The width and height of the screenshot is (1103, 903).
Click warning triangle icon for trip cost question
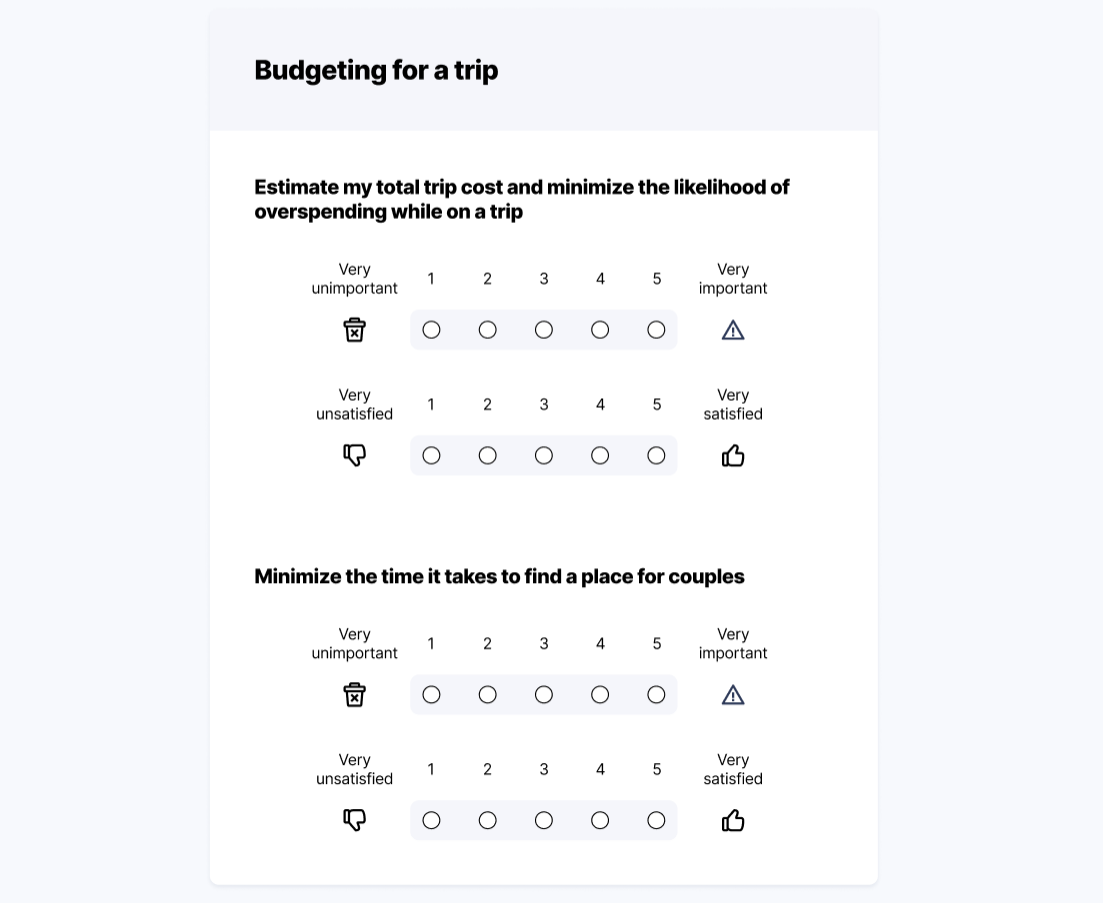tap(733, 330)
